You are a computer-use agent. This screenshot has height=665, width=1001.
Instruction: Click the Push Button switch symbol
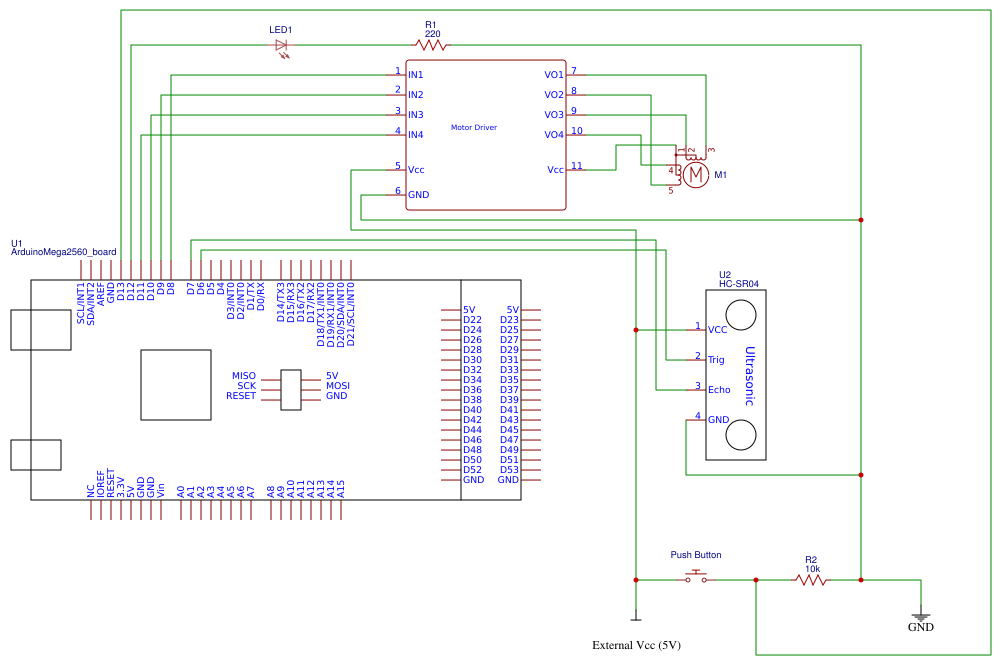(696, 577)
